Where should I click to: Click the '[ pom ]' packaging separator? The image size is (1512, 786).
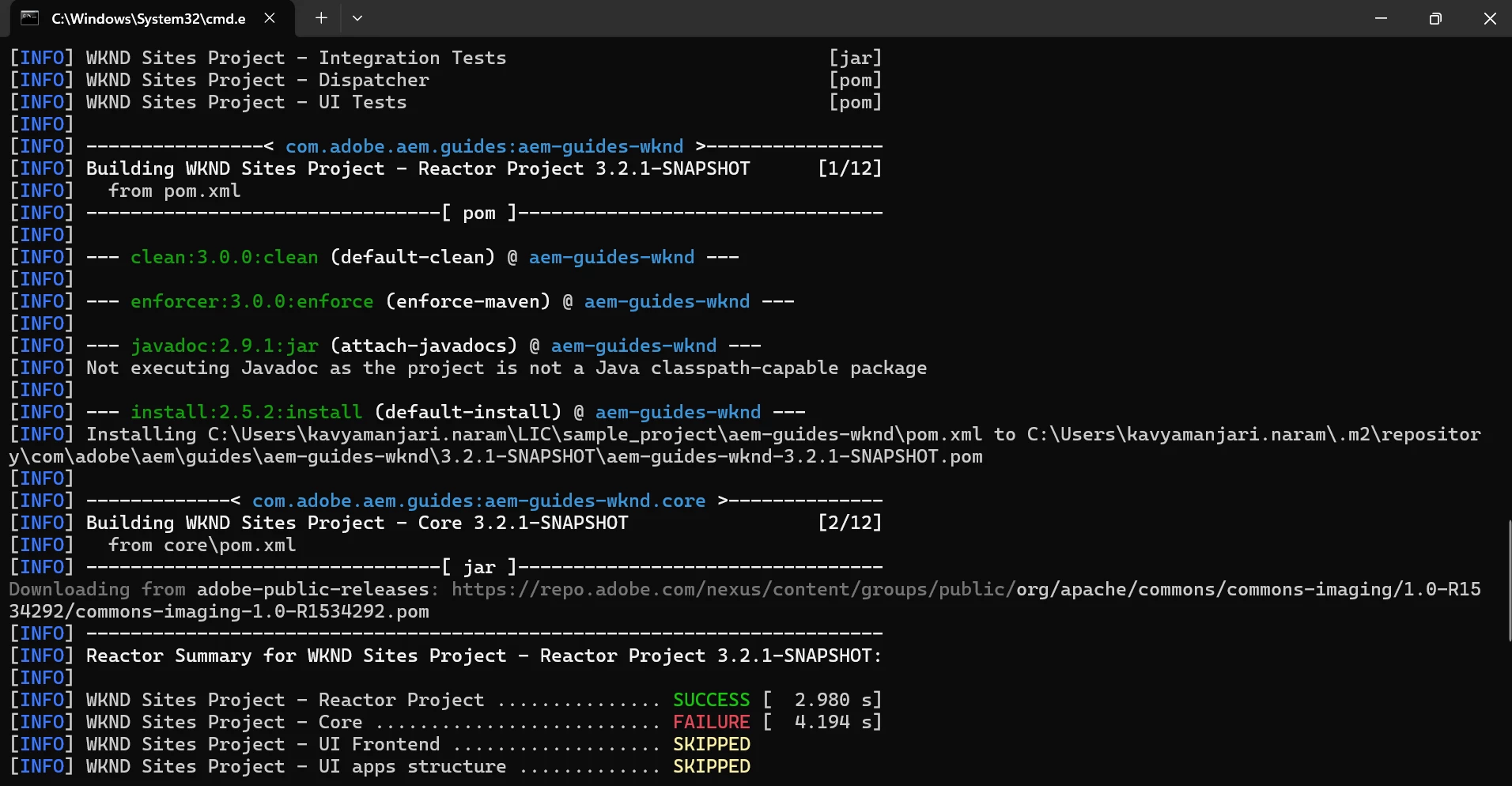click(x=479, y=213)
